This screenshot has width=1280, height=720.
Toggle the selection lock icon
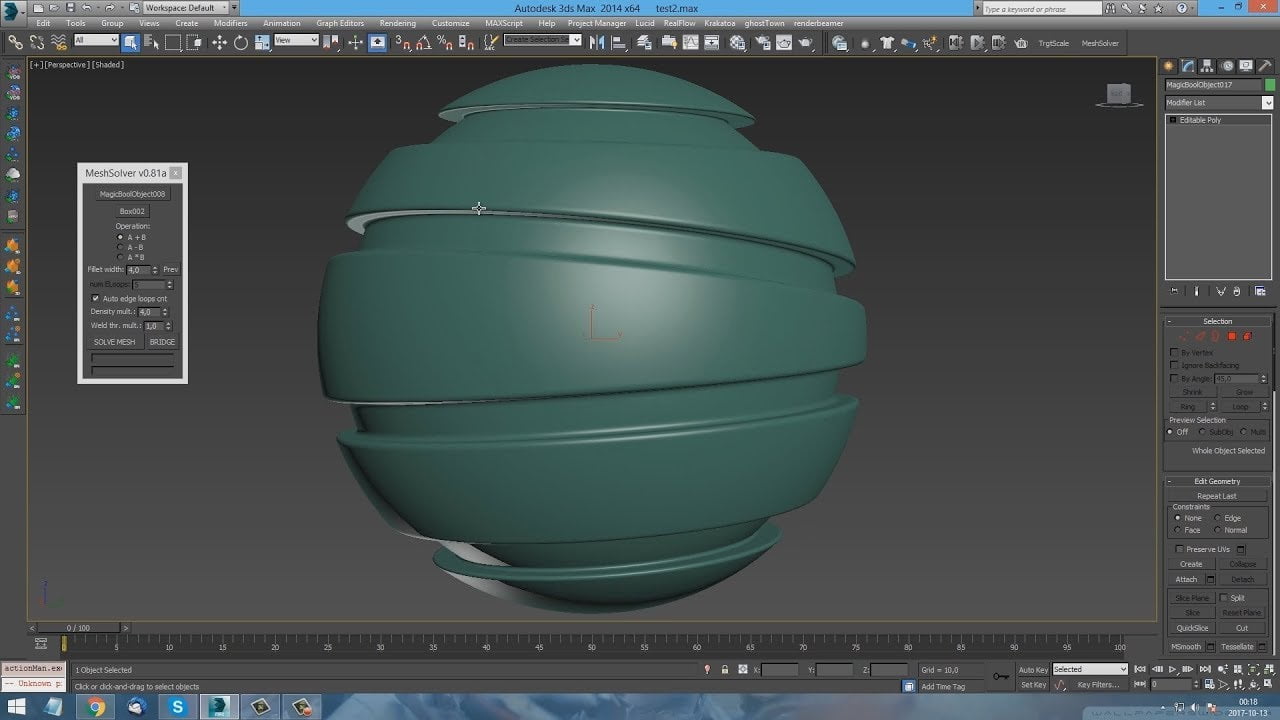click(724, 670)
